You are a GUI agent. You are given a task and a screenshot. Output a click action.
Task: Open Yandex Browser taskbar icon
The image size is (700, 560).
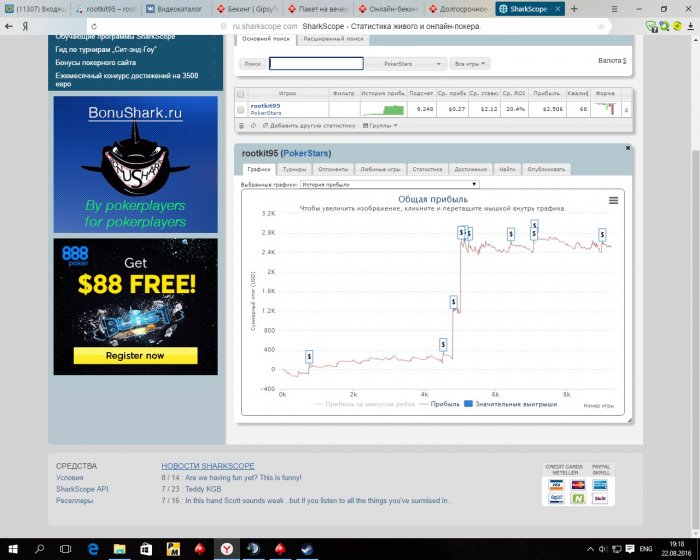227,549
